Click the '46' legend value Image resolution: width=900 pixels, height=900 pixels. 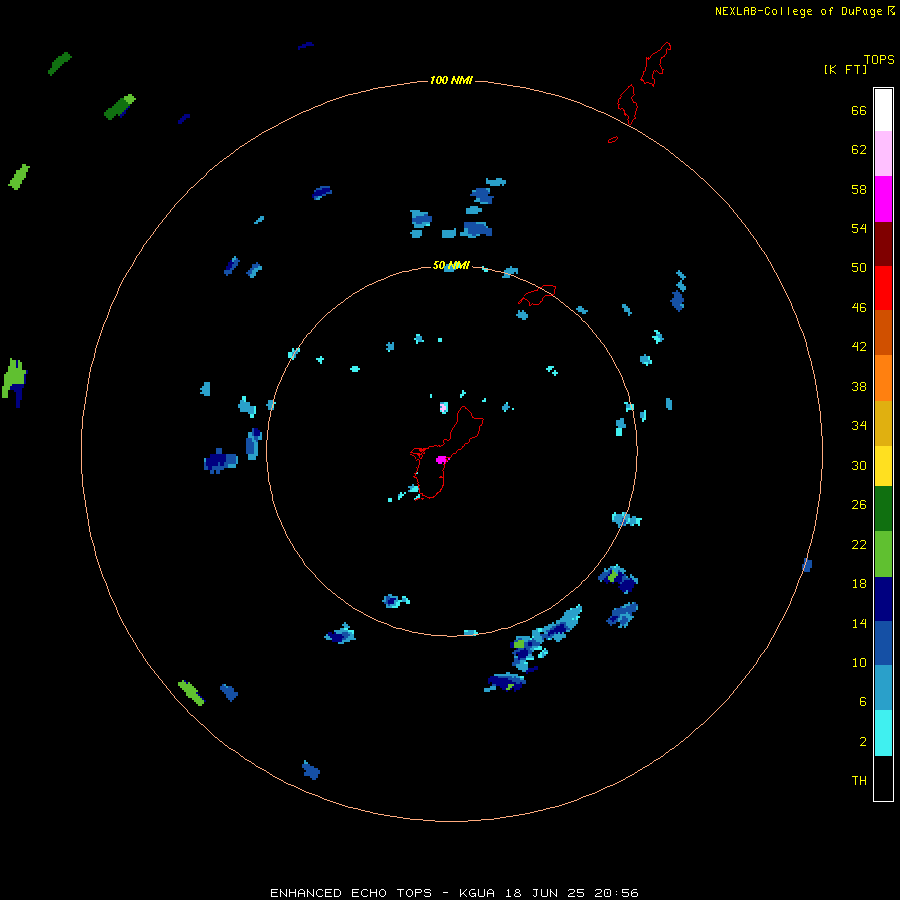click(859, 307)
